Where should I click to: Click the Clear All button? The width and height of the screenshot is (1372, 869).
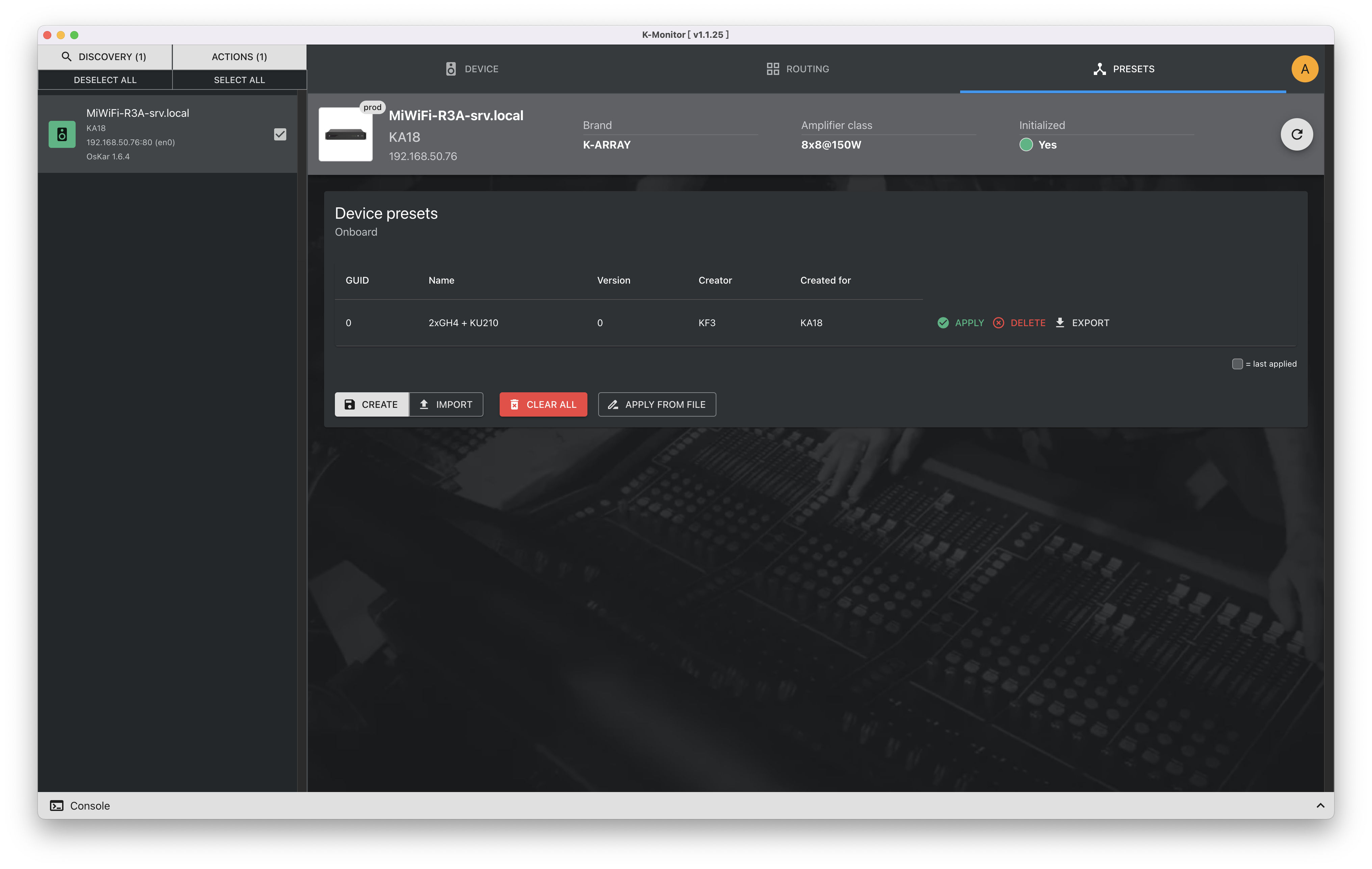pyautogui.click(x=543, y=404)
